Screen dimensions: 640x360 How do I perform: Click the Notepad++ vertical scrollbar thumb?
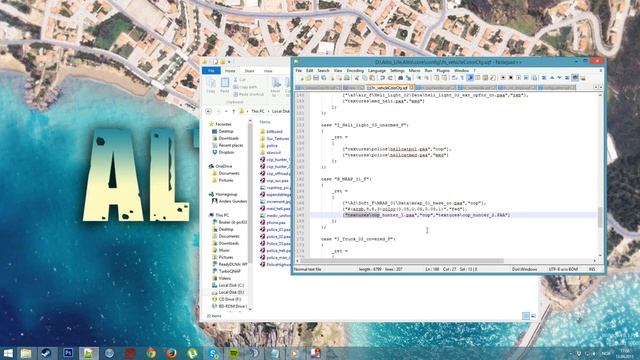tap(600, 217)
